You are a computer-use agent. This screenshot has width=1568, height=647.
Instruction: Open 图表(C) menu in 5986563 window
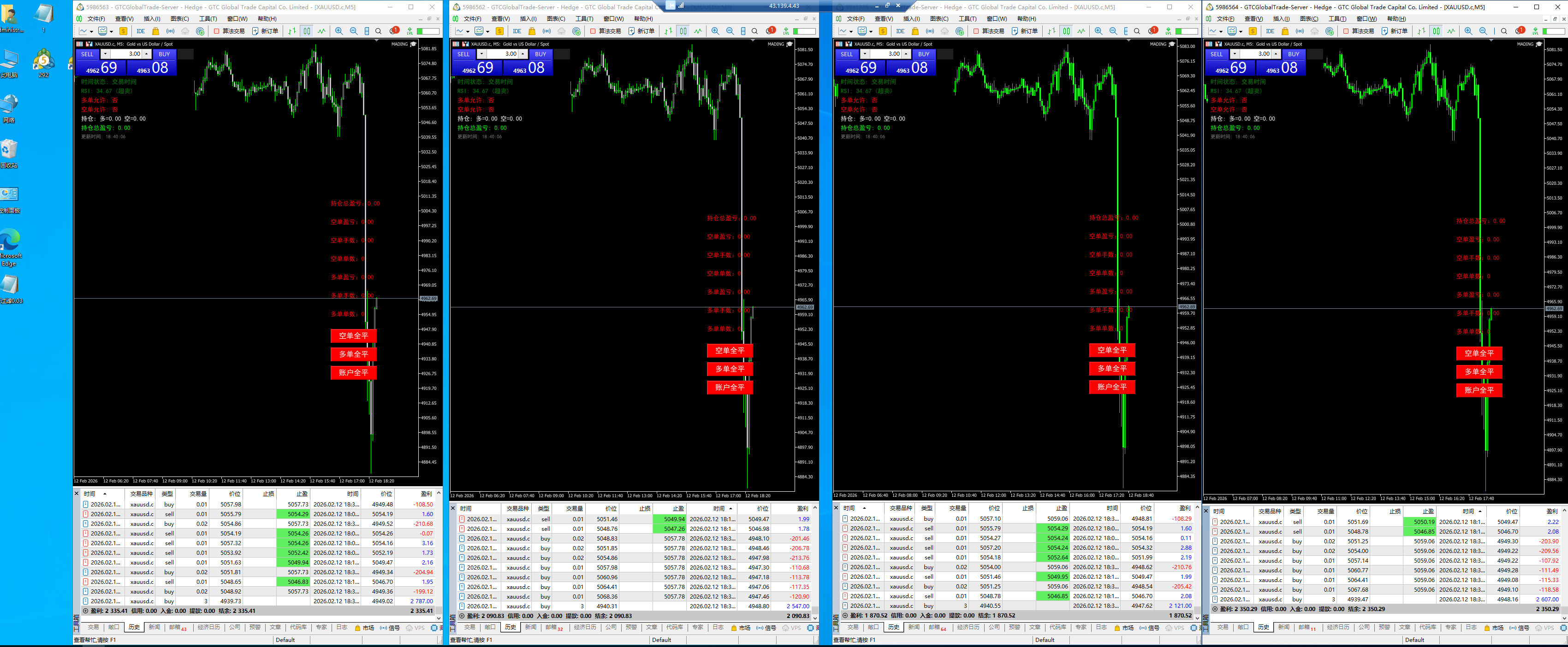179,19
